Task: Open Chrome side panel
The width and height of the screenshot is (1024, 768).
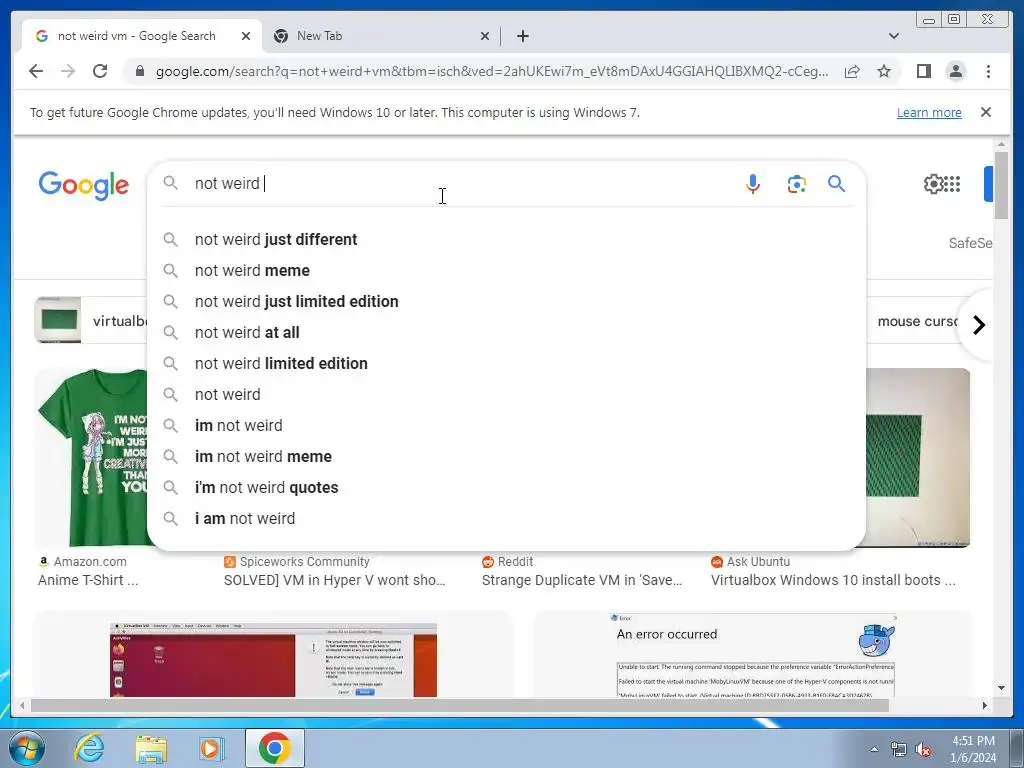Action: point(923,71)
